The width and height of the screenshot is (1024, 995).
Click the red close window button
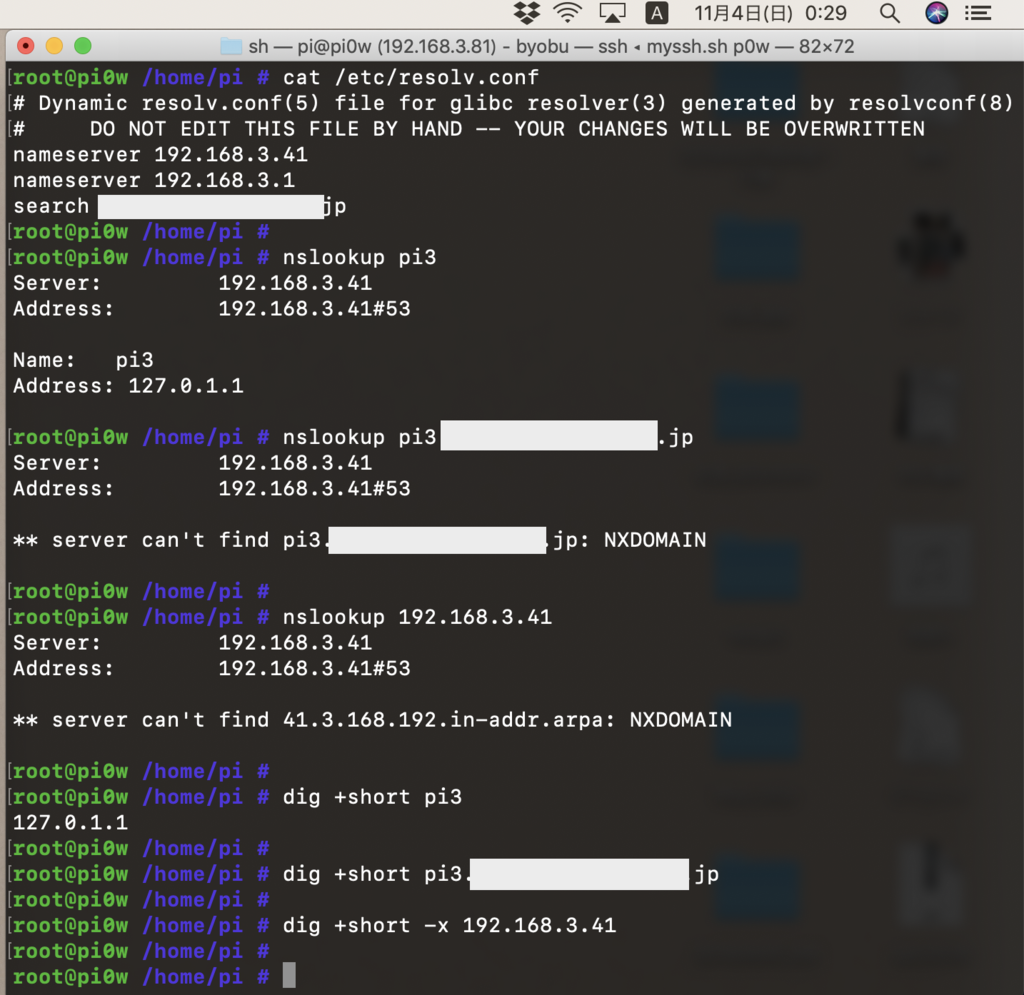[25, 46]
